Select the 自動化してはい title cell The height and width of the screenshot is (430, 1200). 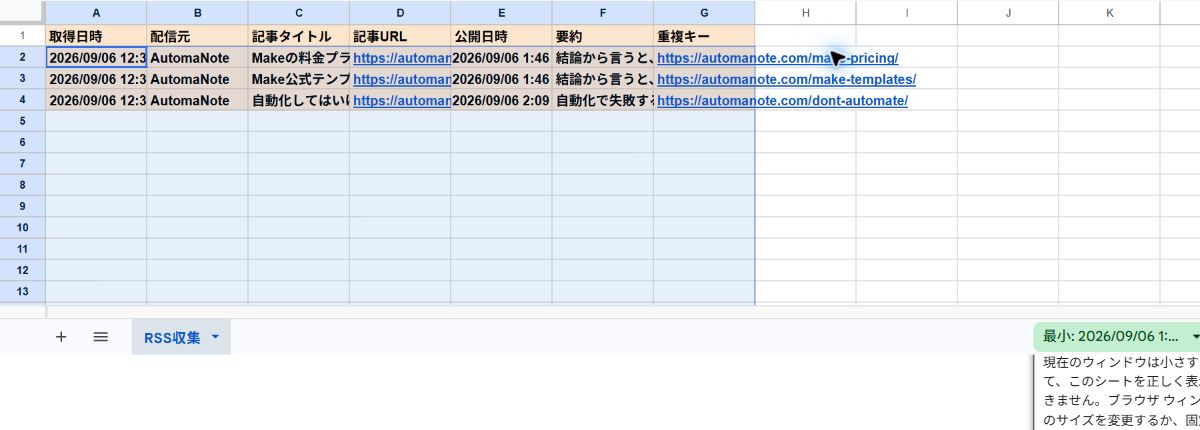pos(299,100)
